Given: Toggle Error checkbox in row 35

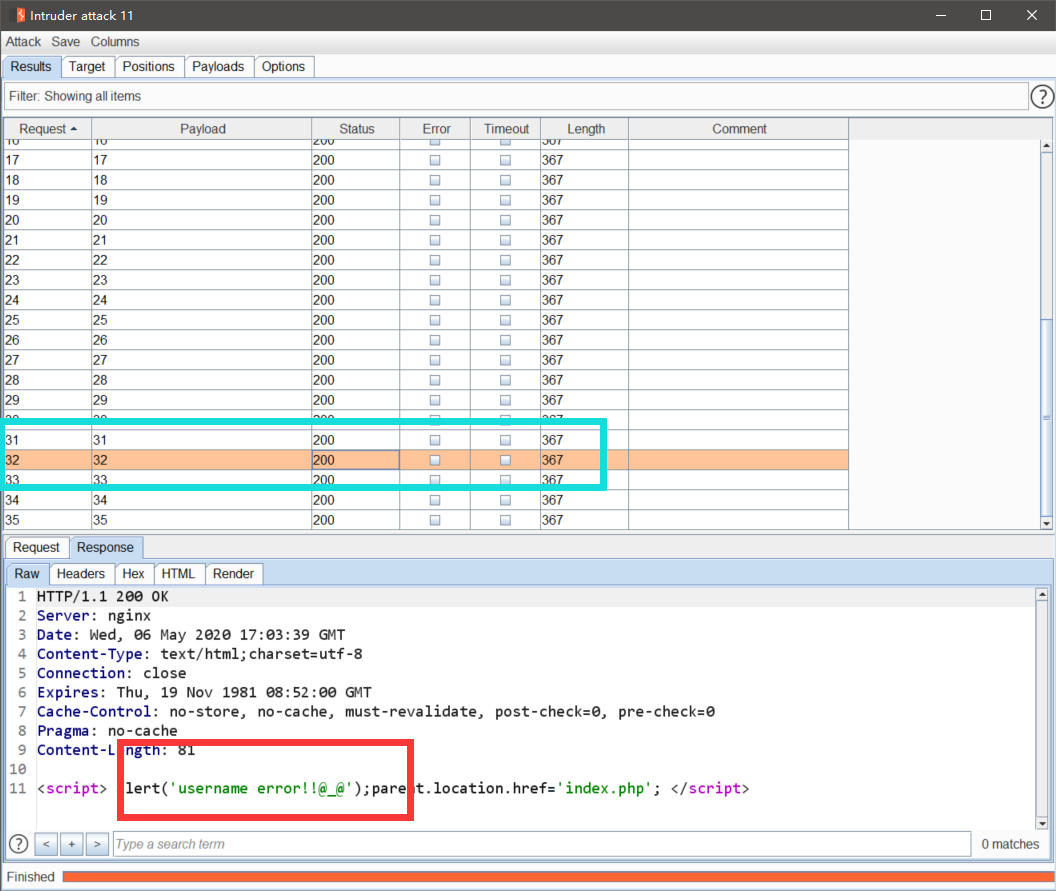Looking at the screenshot, I should pos(435,520).
